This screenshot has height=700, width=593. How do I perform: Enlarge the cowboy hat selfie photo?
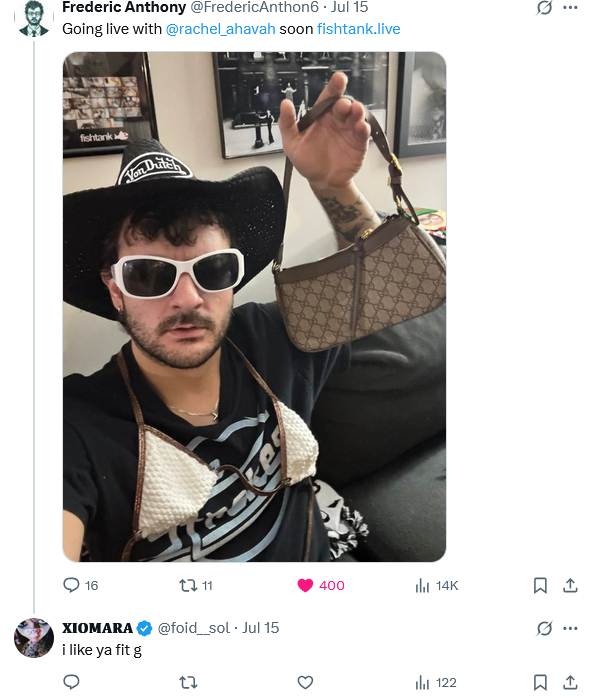[254, 307]
